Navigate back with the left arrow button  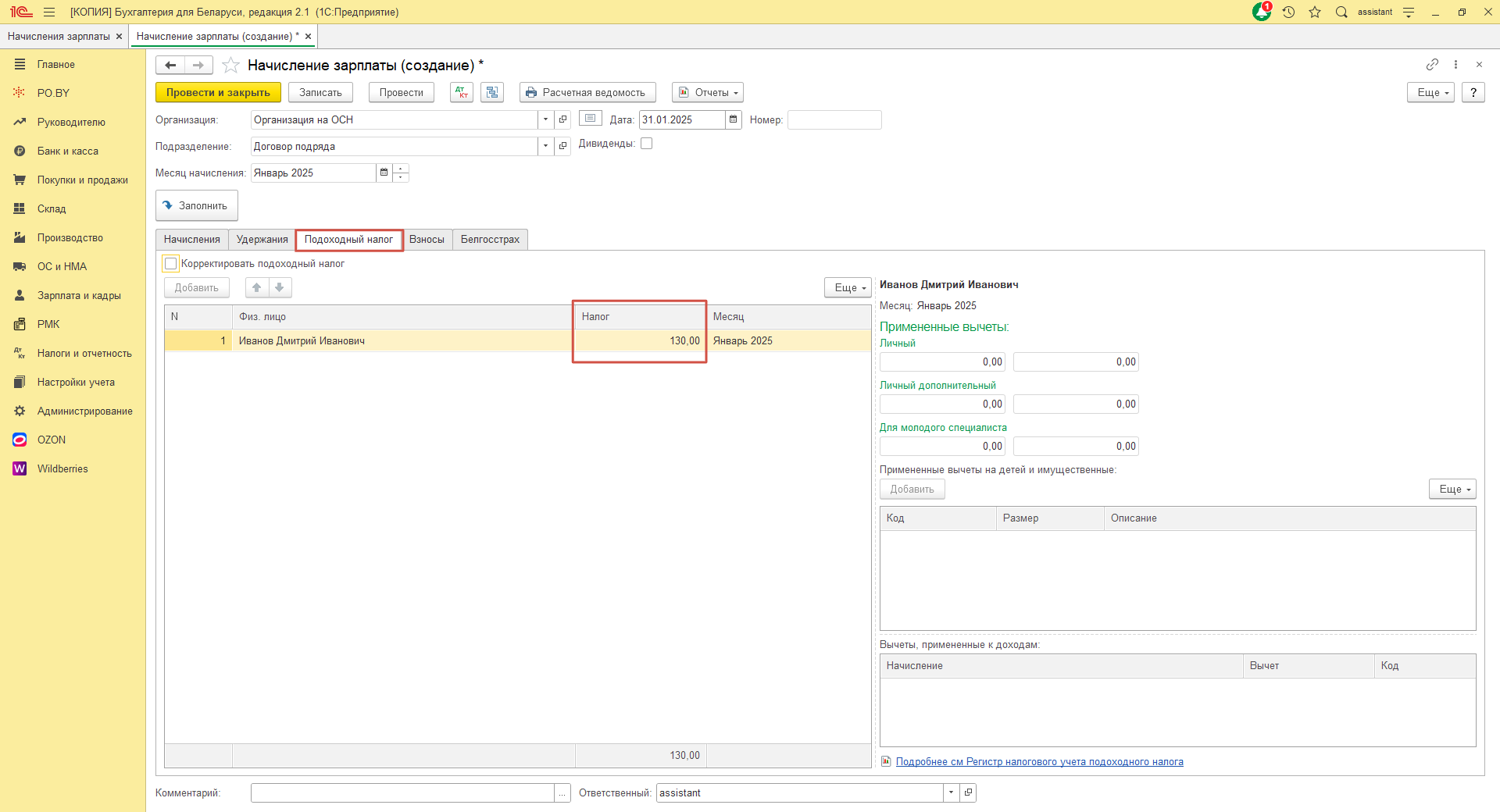click(170, 66)
